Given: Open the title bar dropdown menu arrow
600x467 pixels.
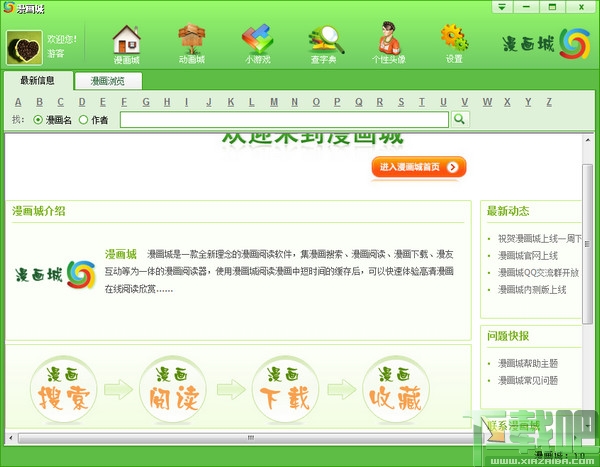Looking at the screenshot, I should click(502, 7).
